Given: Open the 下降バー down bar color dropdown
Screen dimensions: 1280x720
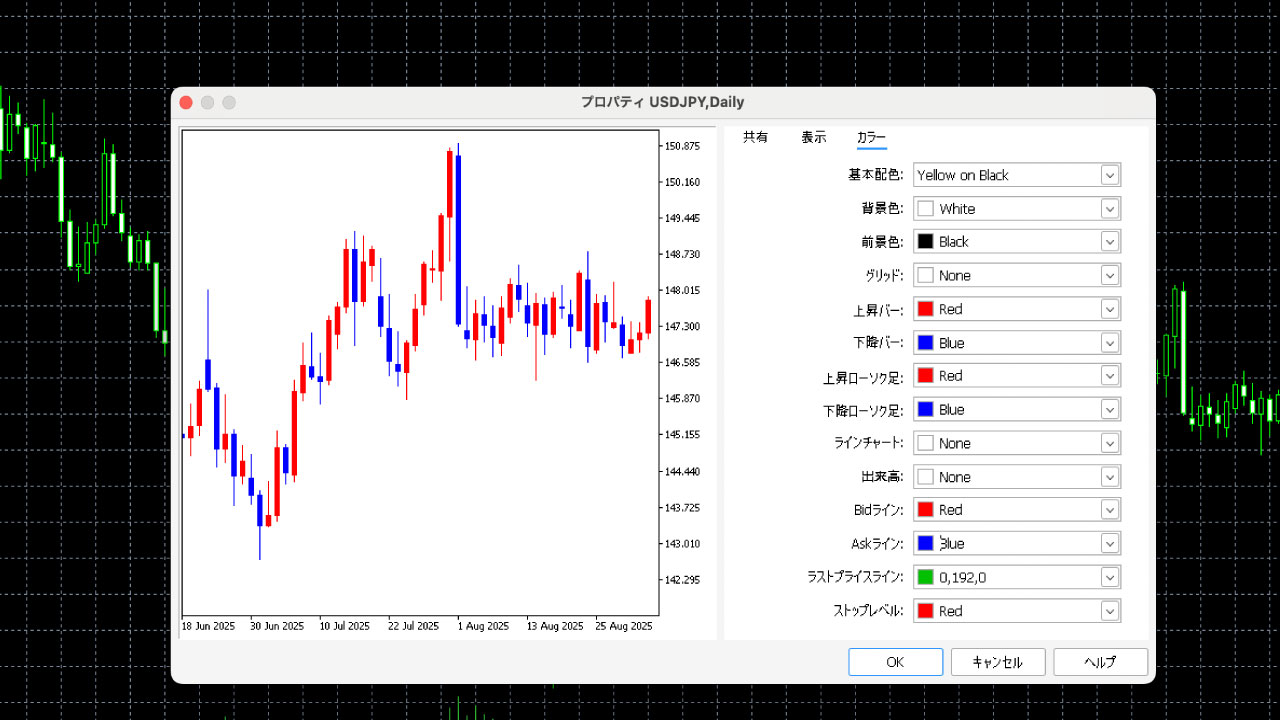Looking at the screenshot, I should [1109, 342].
